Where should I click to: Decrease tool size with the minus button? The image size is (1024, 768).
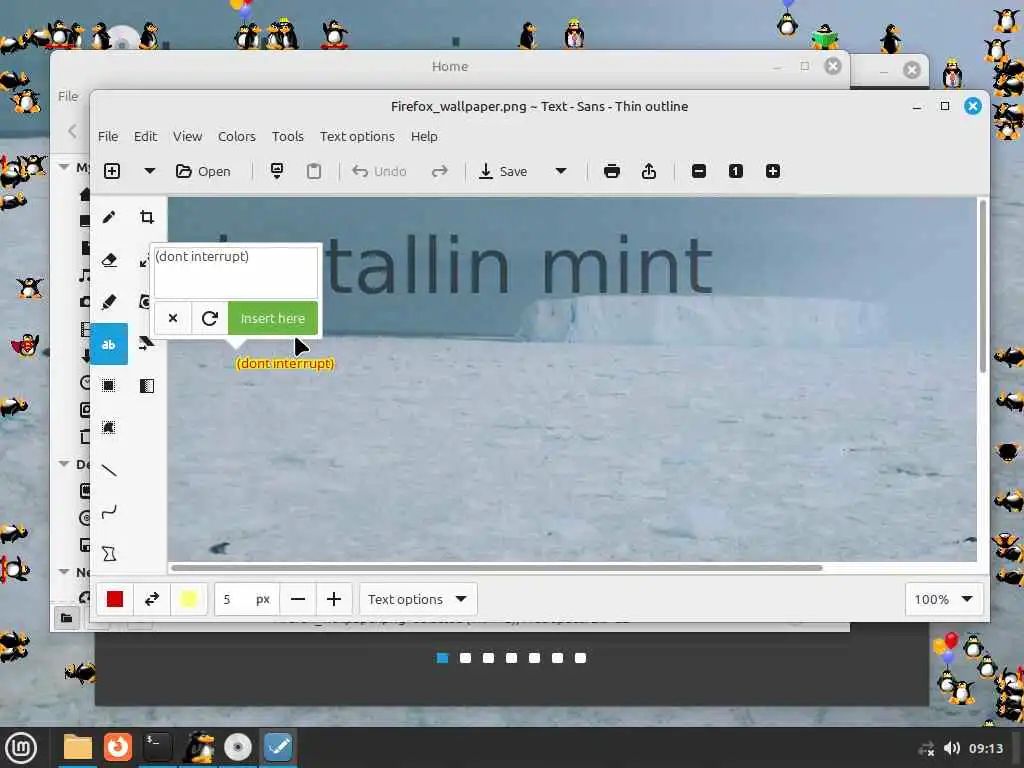[298, 599]
